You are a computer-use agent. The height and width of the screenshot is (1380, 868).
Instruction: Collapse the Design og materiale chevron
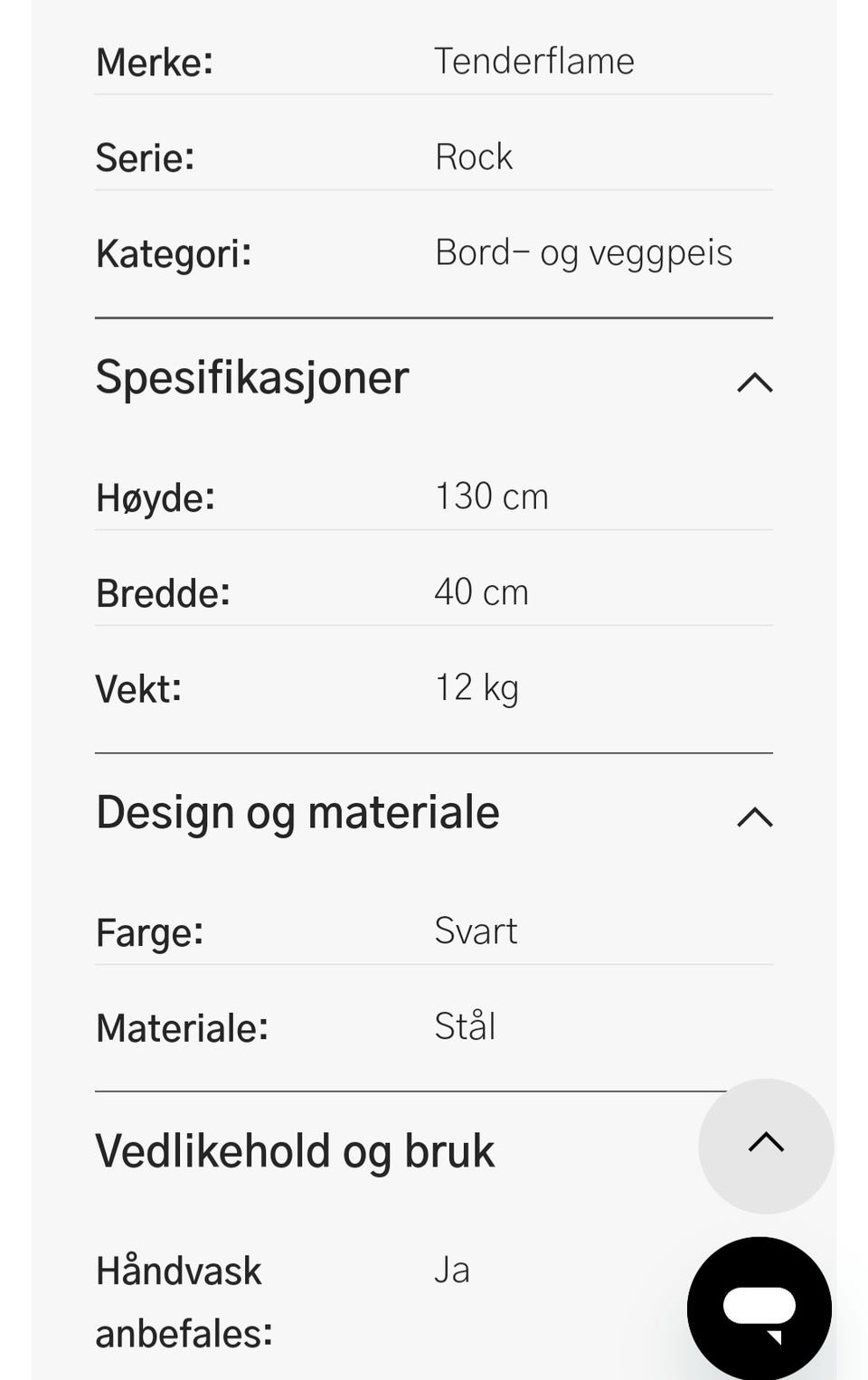(x=754, y=818)
